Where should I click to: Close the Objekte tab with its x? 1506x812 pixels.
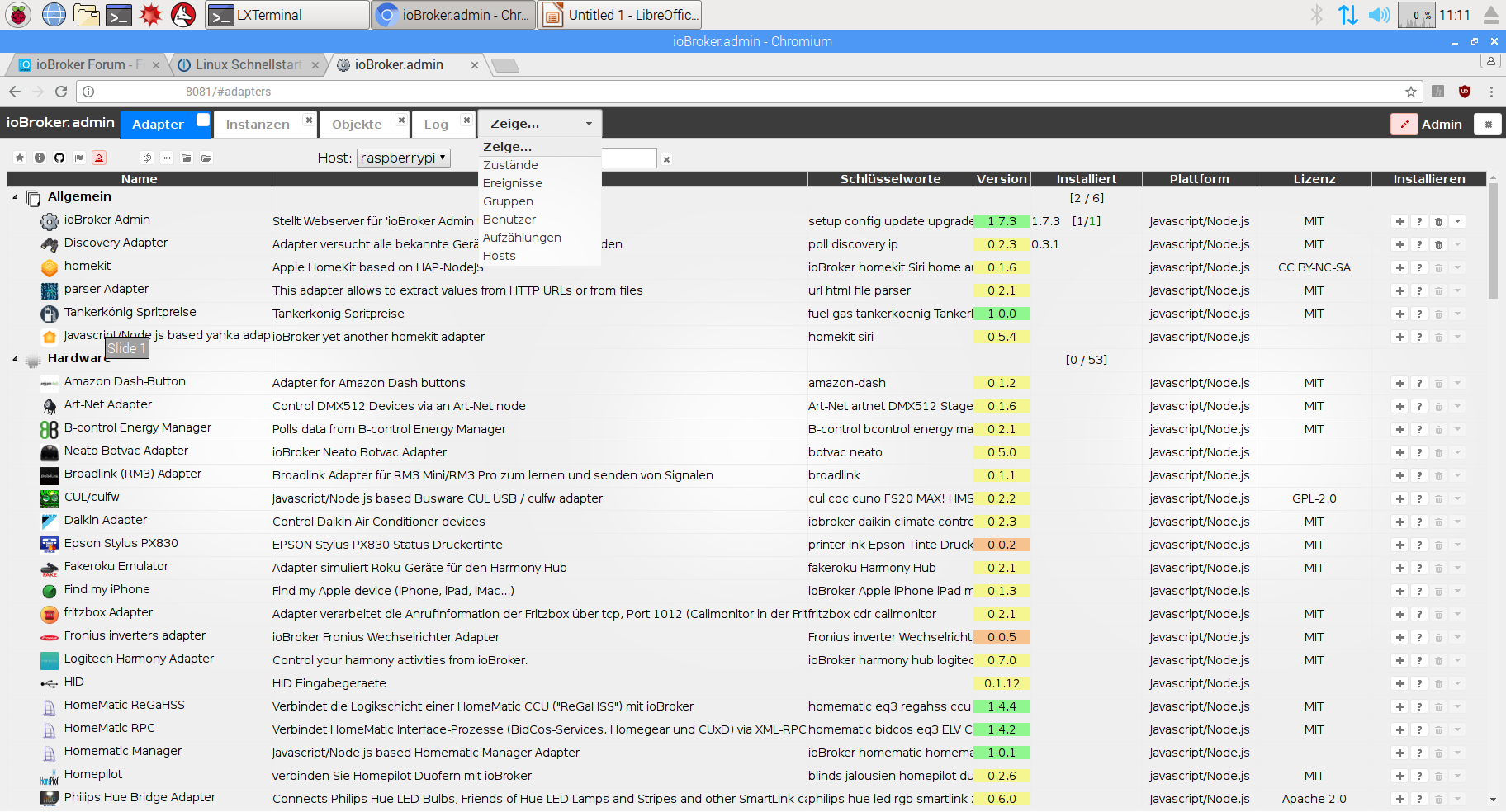click(x=401, y=120)
